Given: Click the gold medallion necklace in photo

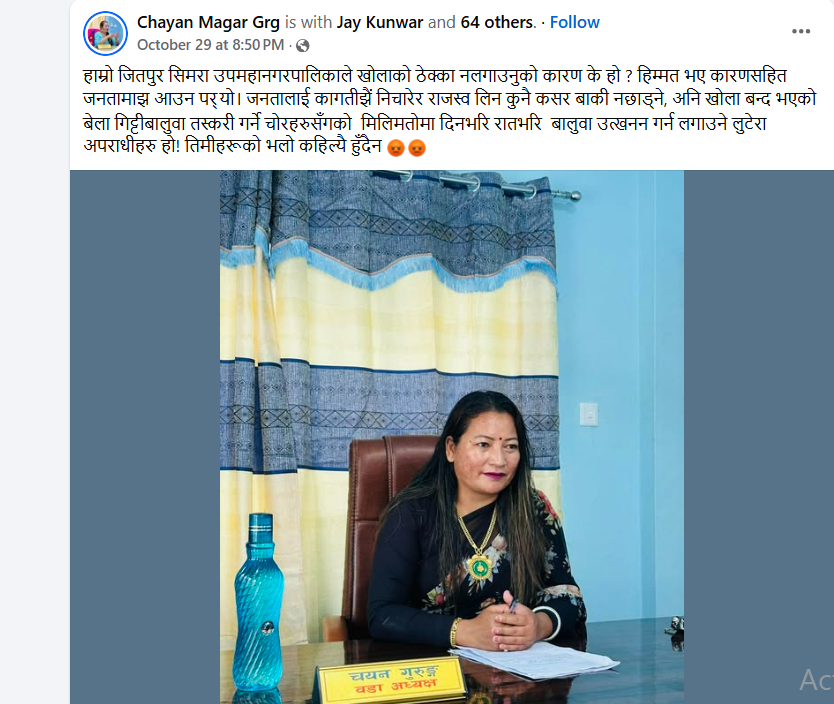Looking at the screenshot, I should pos(481,567).
